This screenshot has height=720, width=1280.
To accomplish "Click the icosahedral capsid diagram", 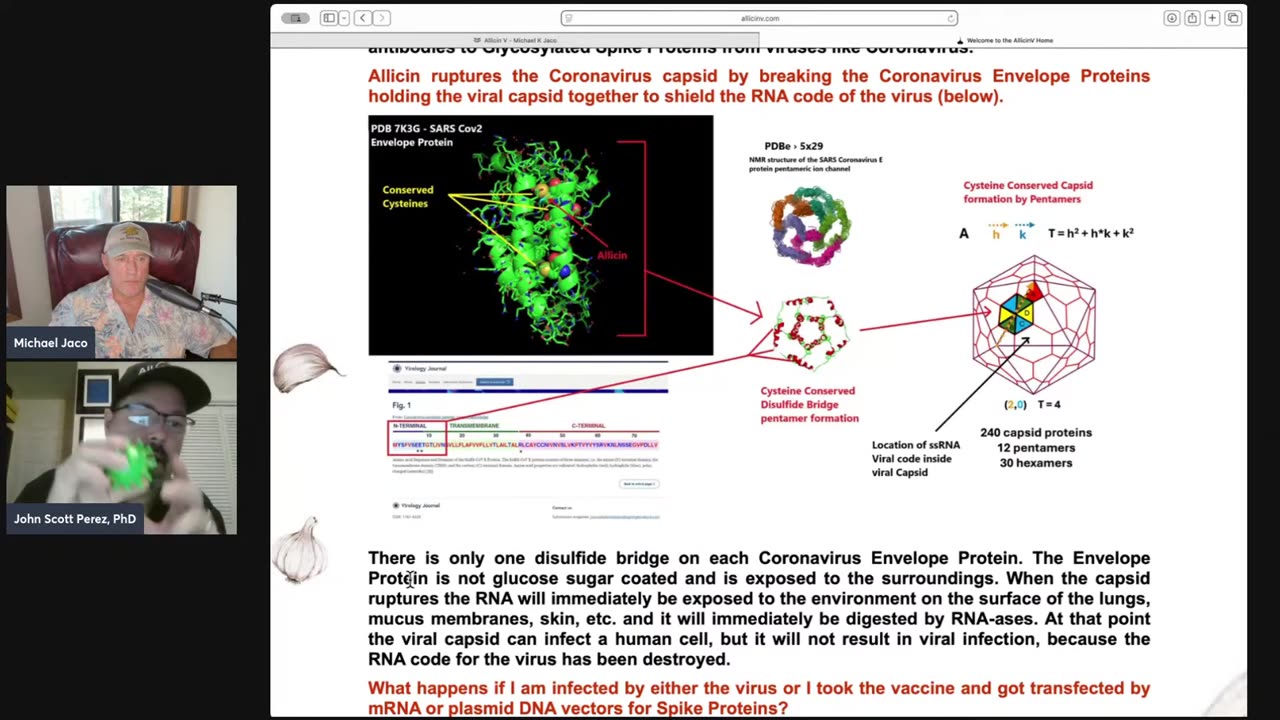I will (1034, 324).
